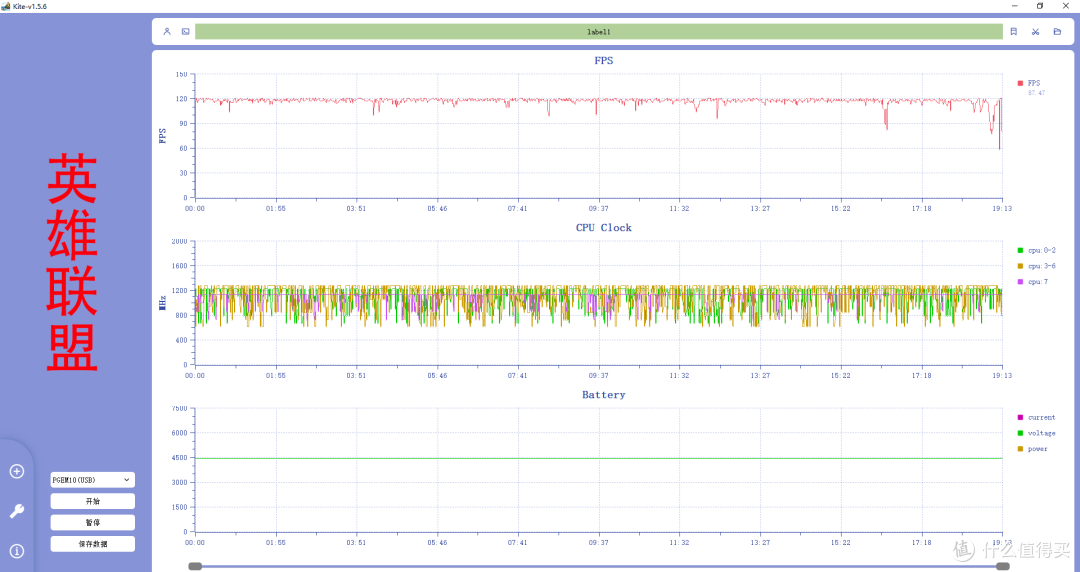Click the user profile icon in top bar
The height and width of the screenshot is (572, 1080).
pos(167,32)
